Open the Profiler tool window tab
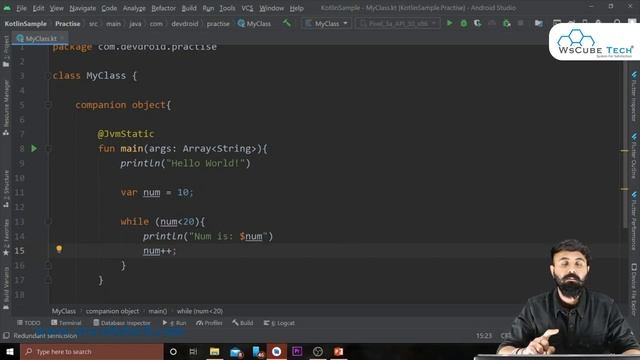640x360 pixels. click(209, 323)
